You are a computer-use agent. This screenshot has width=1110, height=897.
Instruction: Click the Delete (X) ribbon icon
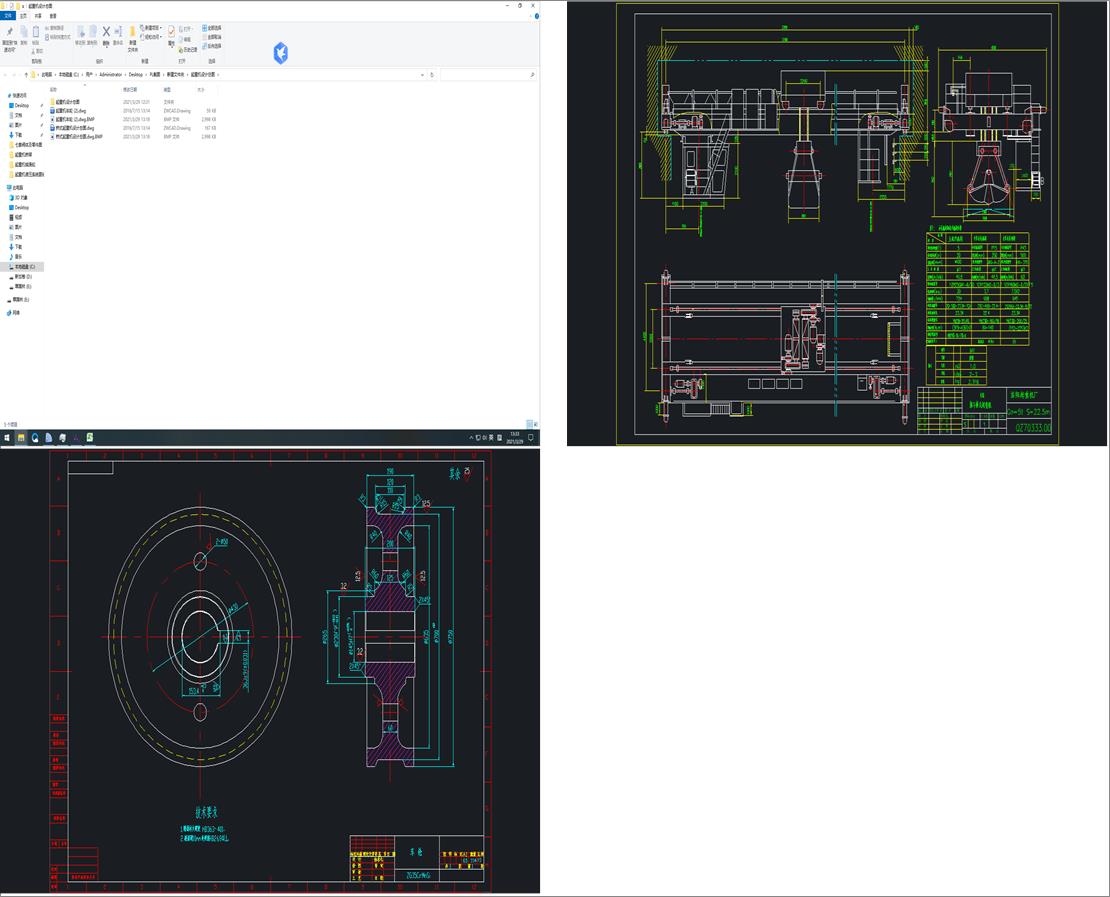pyautogui.click(x=106, y=33)
